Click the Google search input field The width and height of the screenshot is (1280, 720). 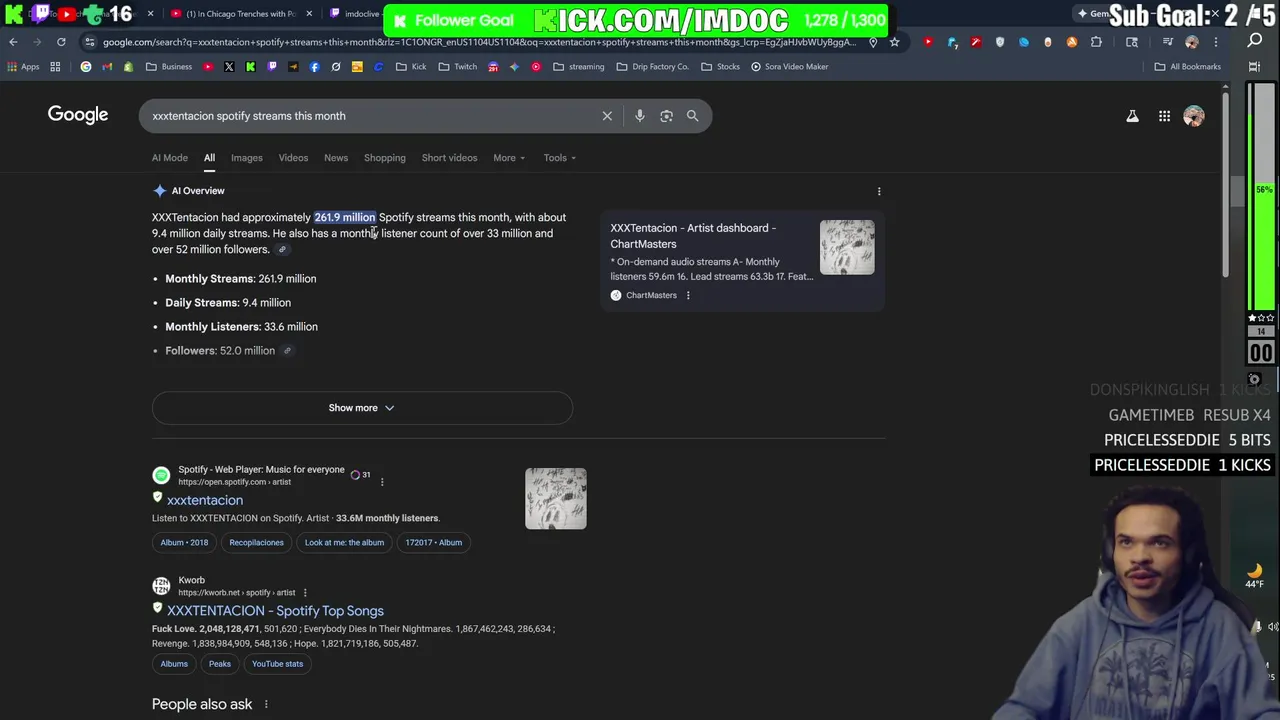tap(370, 116)
